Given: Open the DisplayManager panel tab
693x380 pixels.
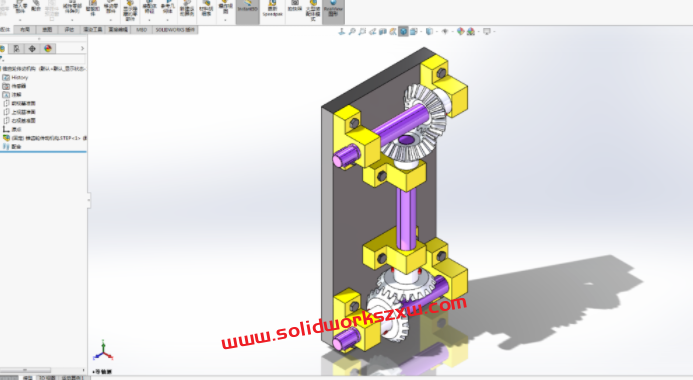Looking at the screenshot, I should click(x=48, y=49).
